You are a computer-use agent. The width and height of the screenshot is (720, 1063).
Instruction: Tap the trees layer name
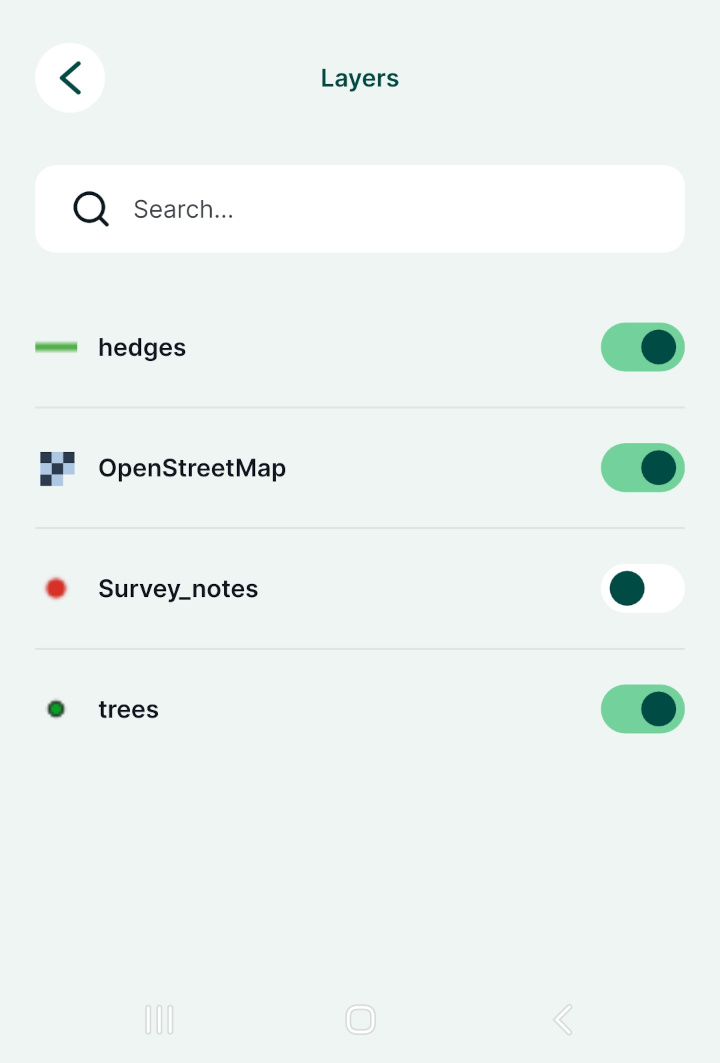click(128, 710)
